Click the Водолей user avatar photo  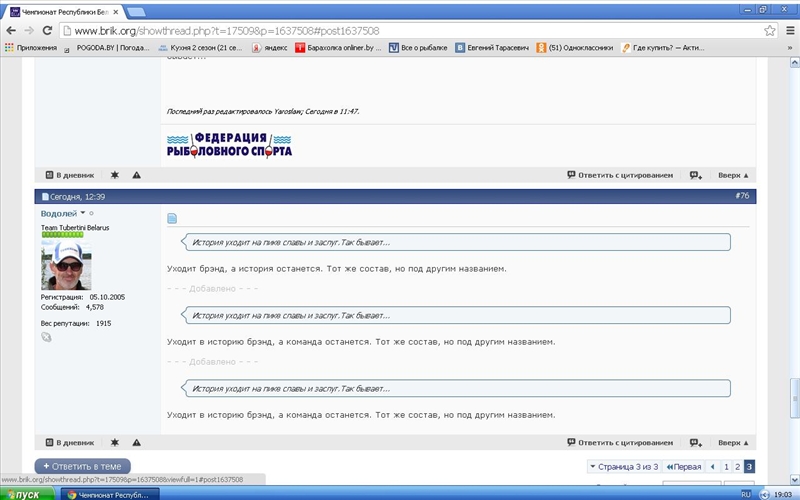[66, 265]
